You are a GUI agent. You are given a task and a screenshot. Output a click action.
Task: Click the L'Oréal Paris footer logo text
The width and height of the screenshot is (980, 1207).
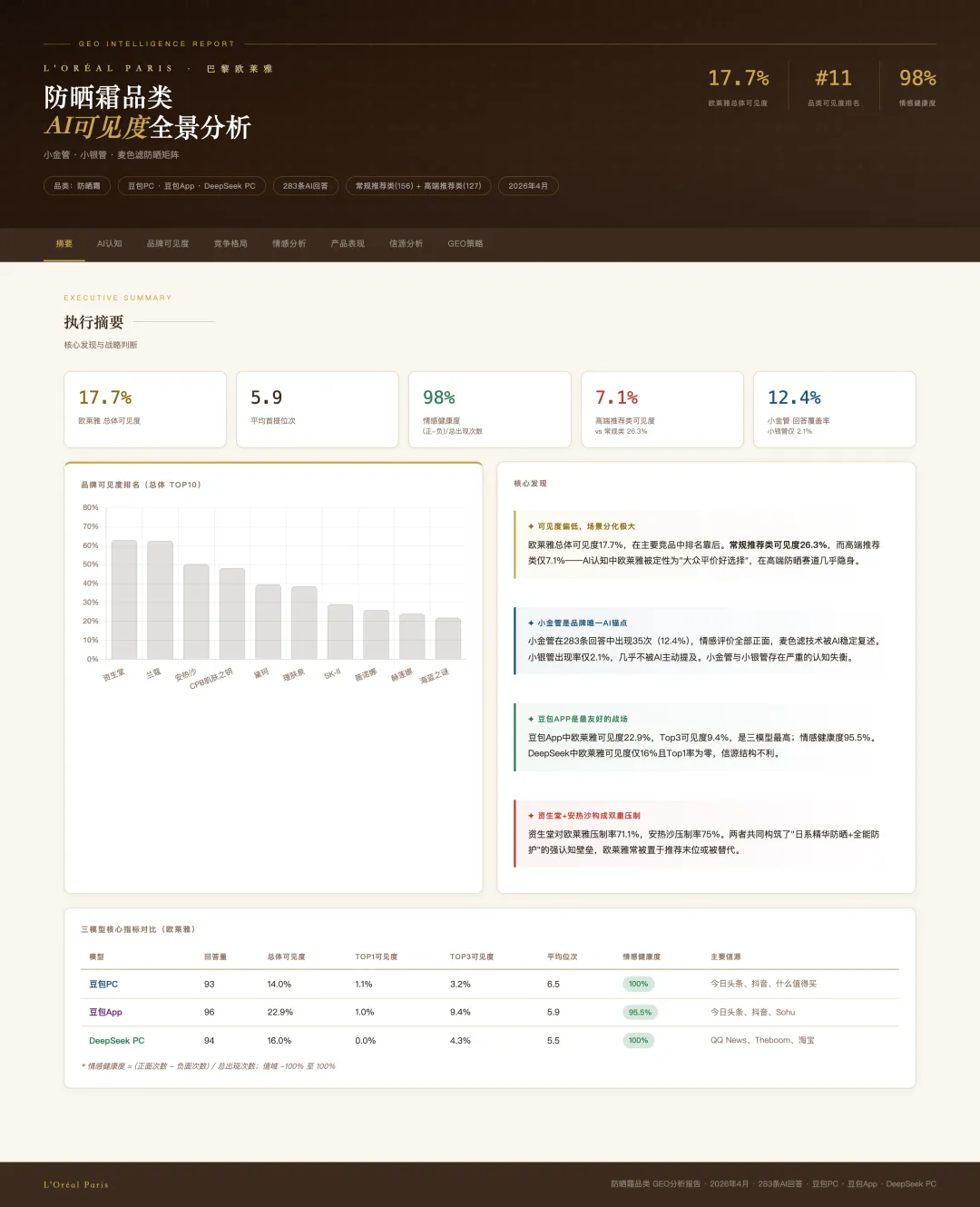click(76, 1184)
